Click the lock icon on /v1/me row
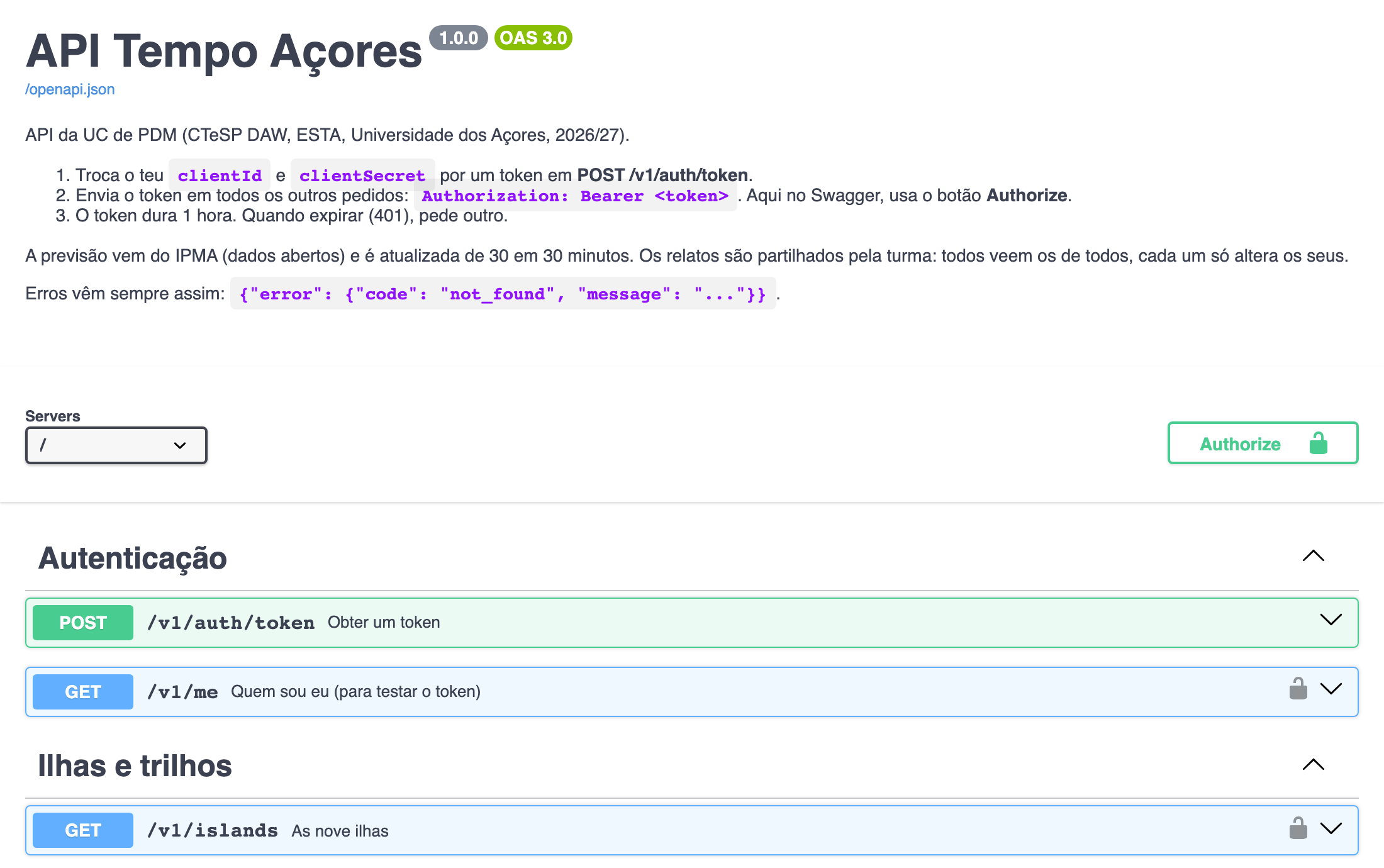The width and height of the screenshot is (1384, 868). click(1298, 689)
